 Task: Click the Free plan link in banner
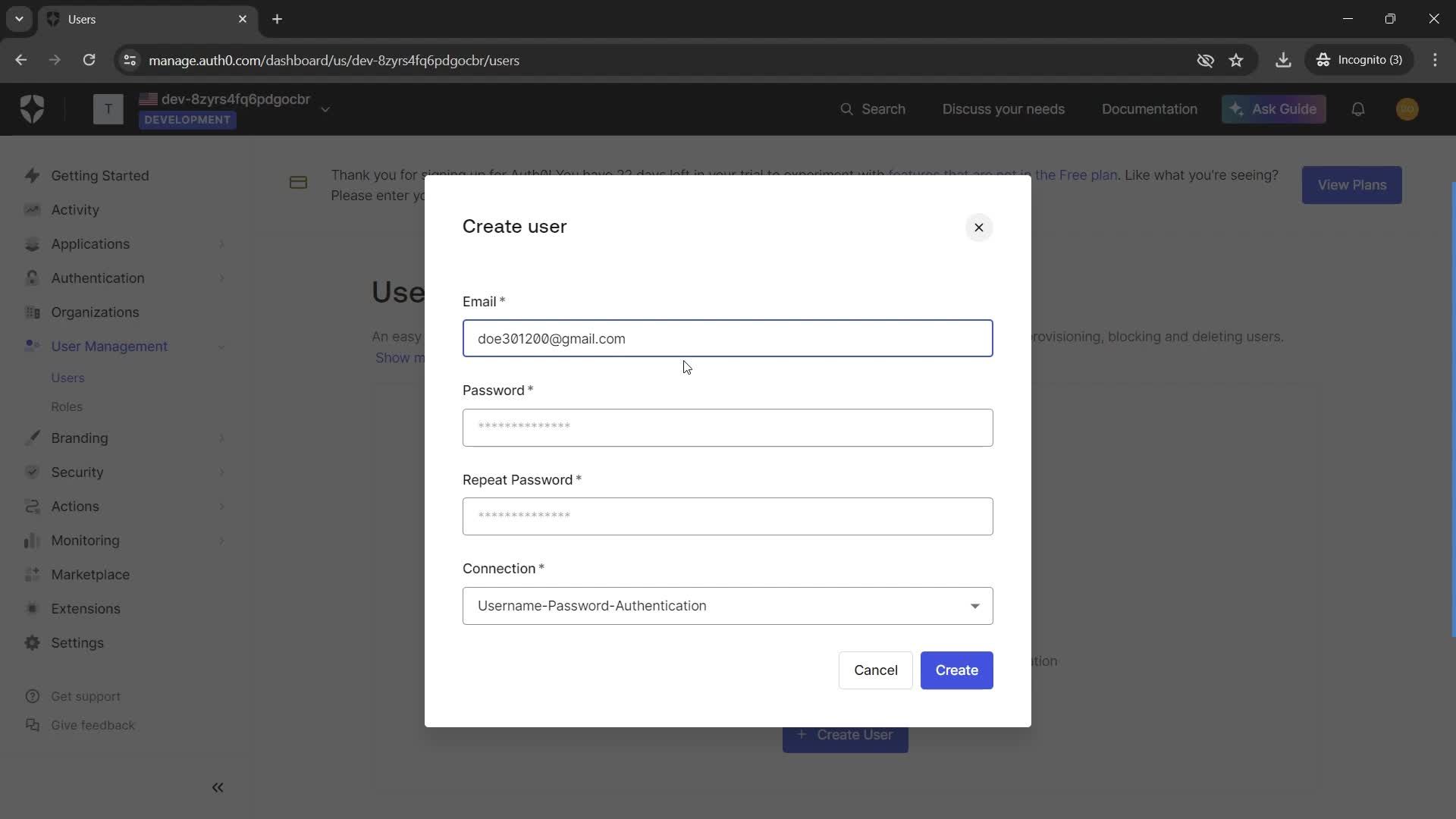pos(1075,175)
